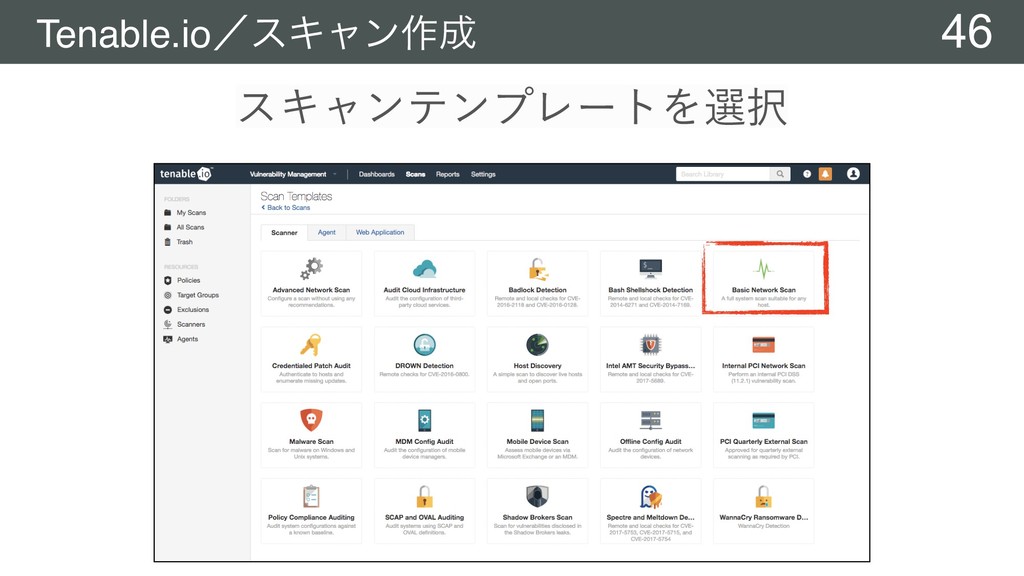Select Host Discovery radar icon
Screen dimensions: 1024x576
(537, 345)
